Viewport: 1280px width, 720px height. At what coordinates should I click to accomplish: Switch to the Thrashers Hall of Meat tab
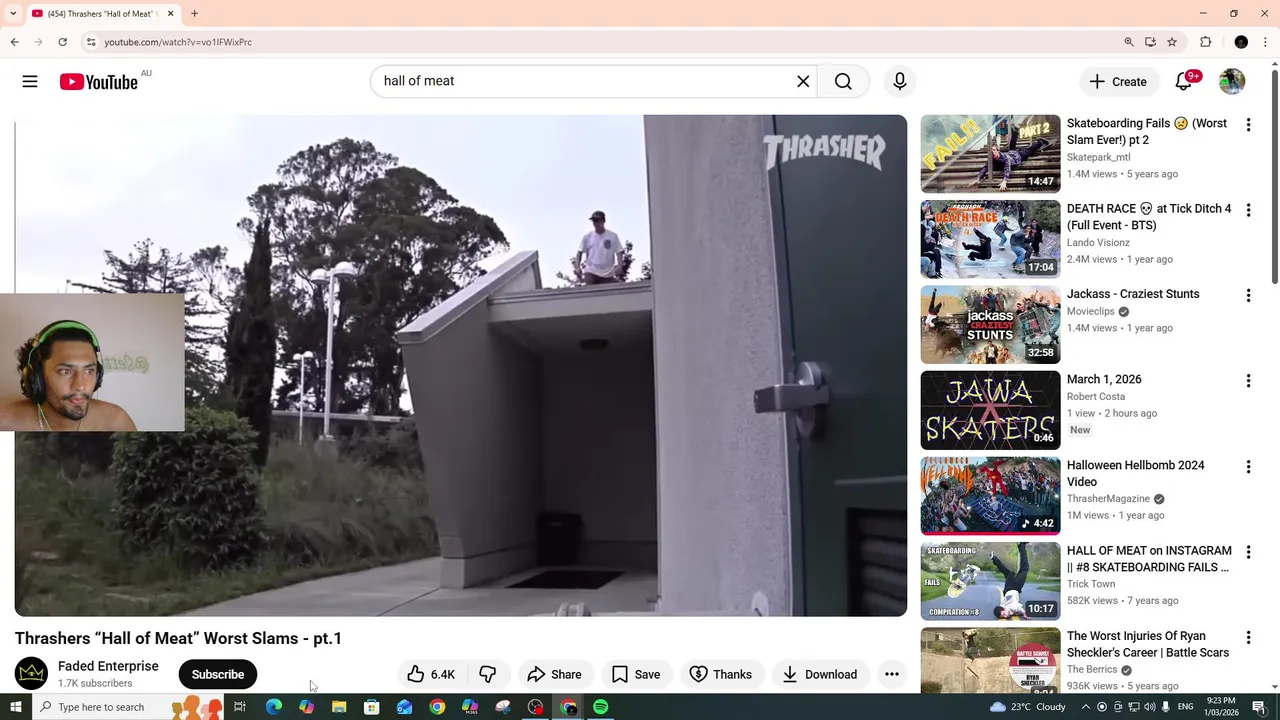pos(102,14)
